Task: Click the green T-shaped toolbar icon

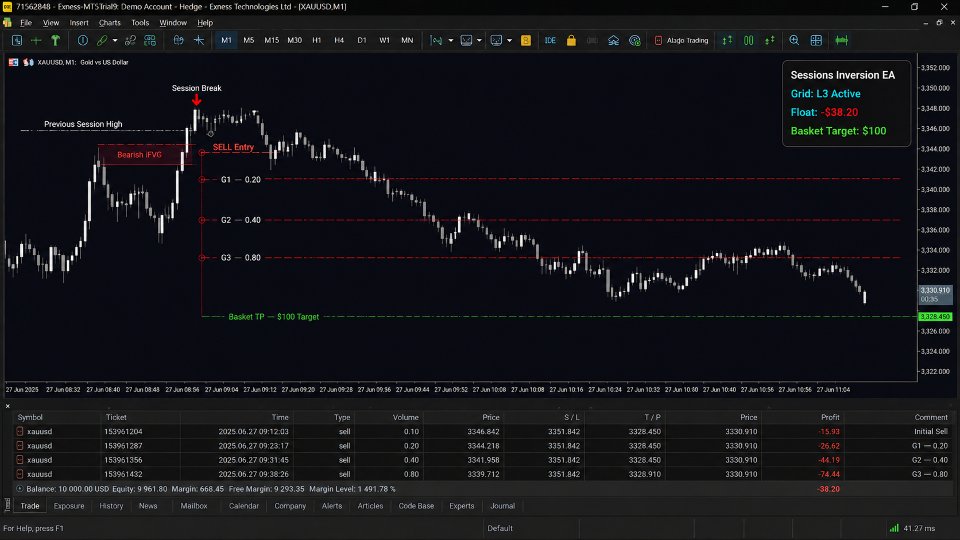Action: pyautogui.click(x=55, y=40)
